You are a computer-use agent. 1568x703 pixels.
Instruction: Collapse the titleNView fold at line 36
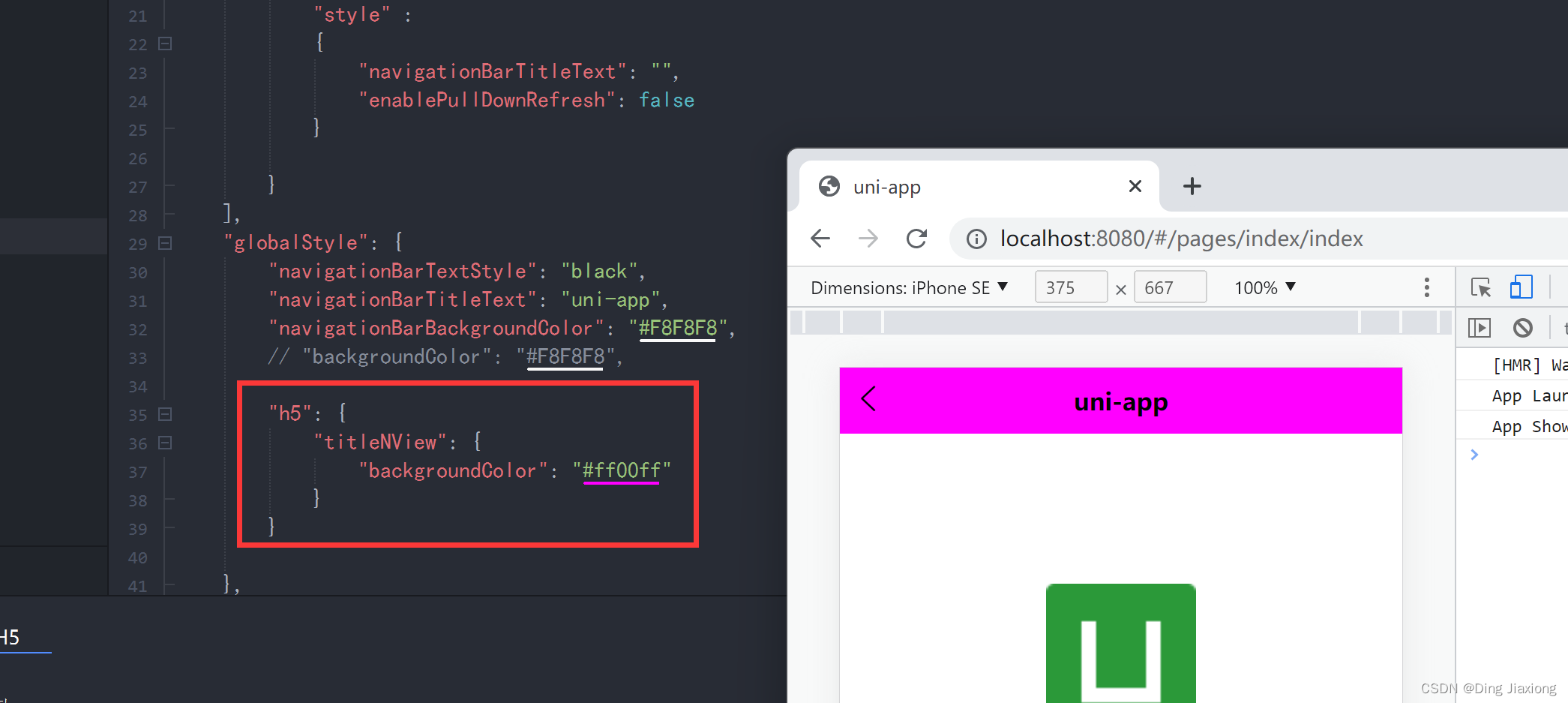click(x=165, y=443)
